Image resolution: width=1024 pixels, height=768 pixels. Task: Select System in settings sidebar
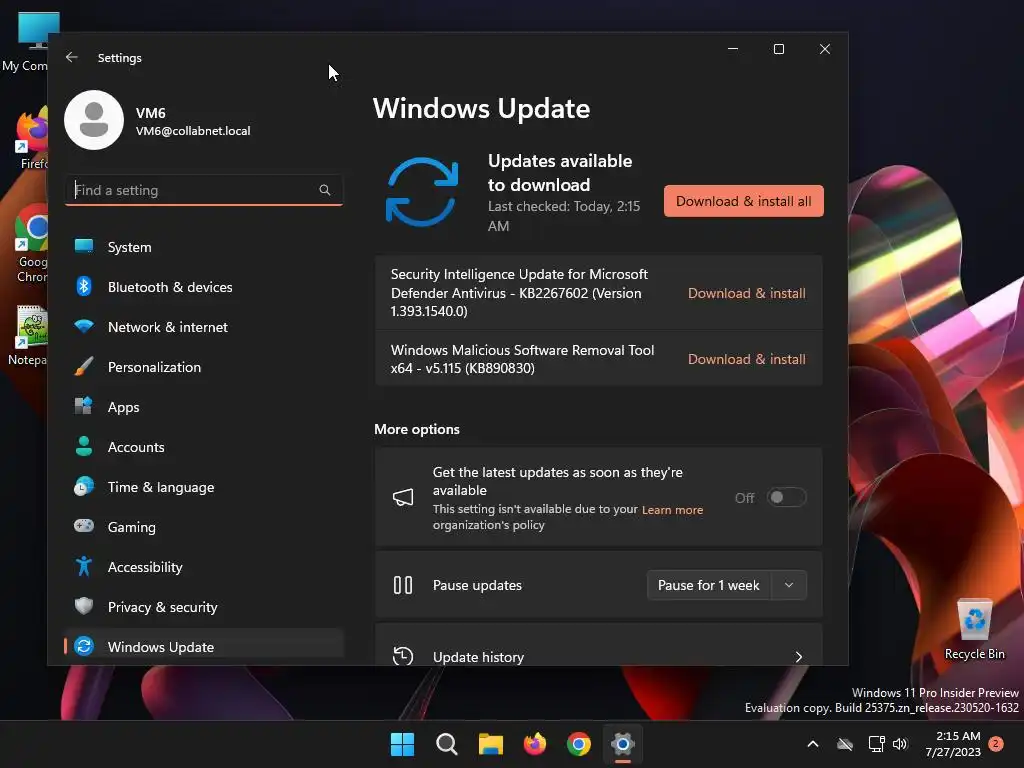204,247
